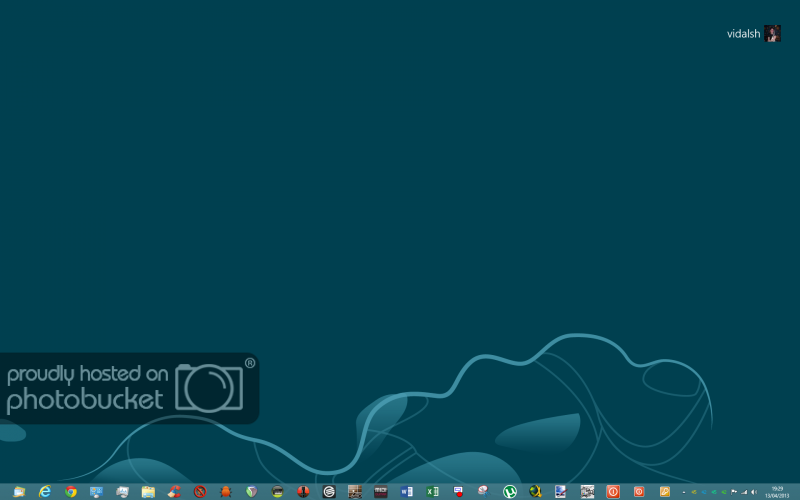800x500 pixels.
Task: Show hidden system tray icons arrow
Action: (x=684, y=492)
